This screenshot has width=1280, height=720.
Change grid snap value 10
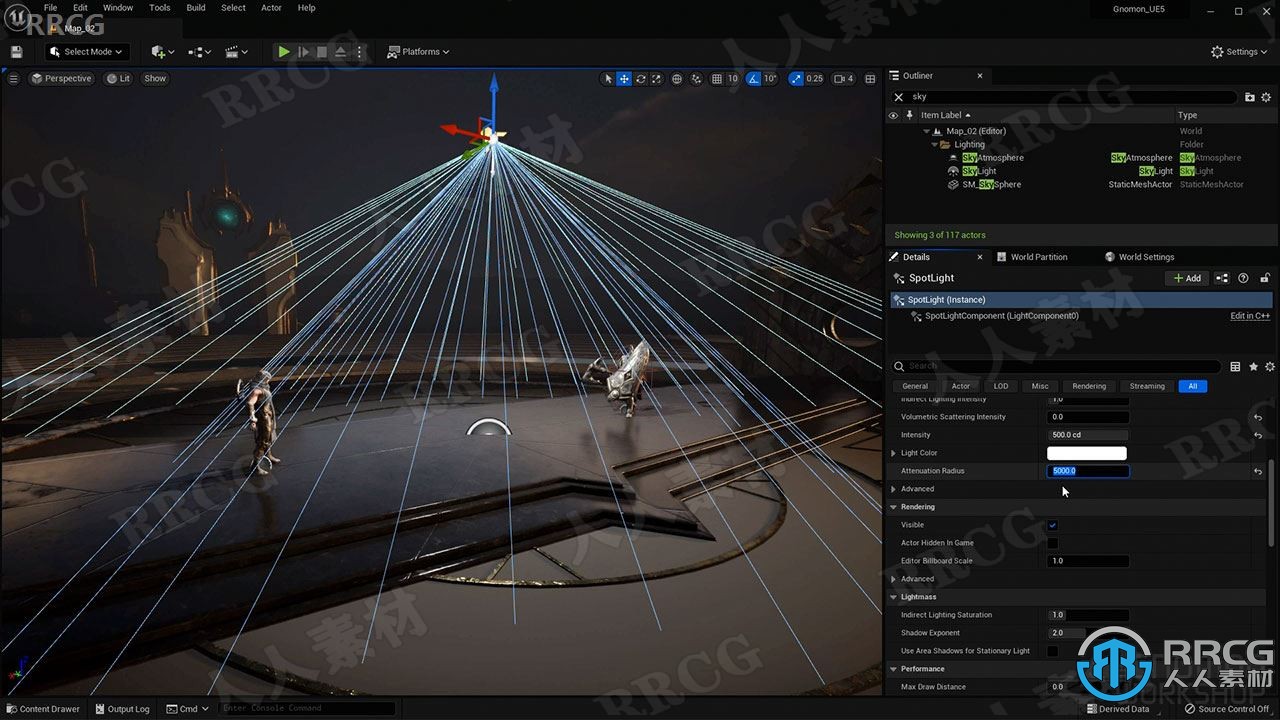732,78
